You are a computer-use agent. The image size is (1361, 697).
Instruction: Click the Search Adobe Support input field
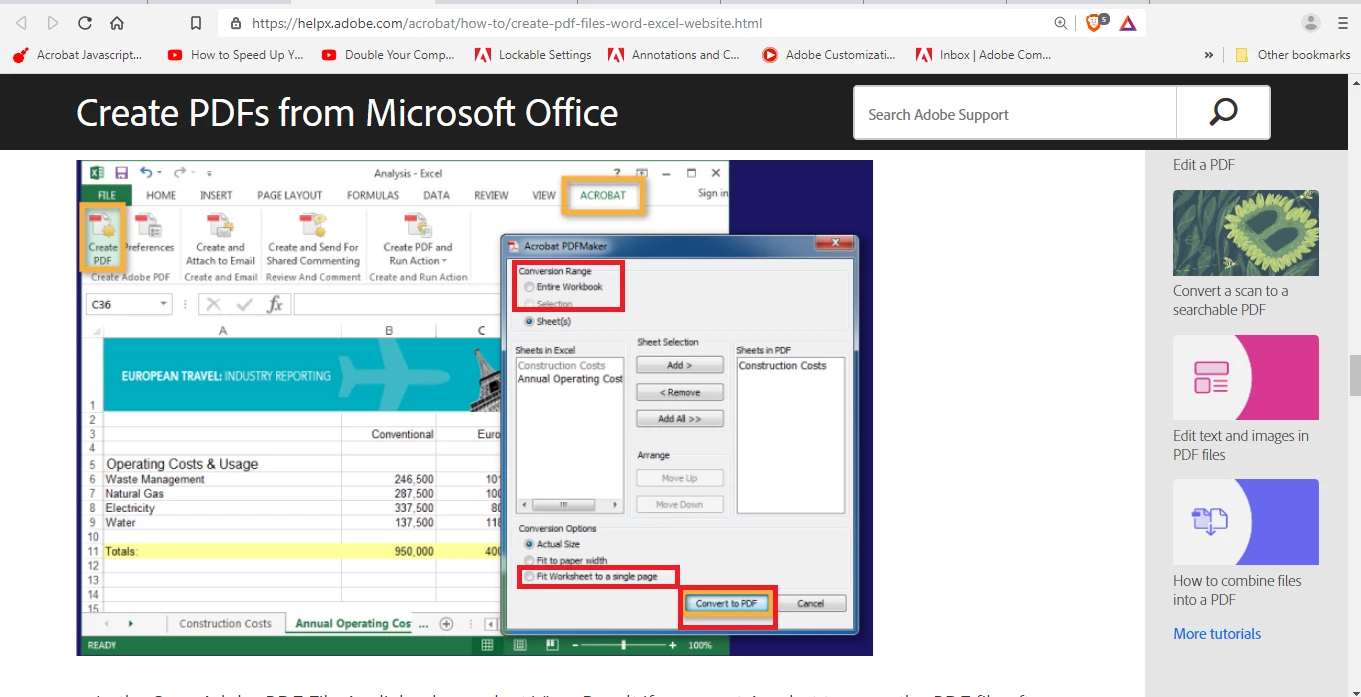pyautogui.click(x=1015, y=113)
